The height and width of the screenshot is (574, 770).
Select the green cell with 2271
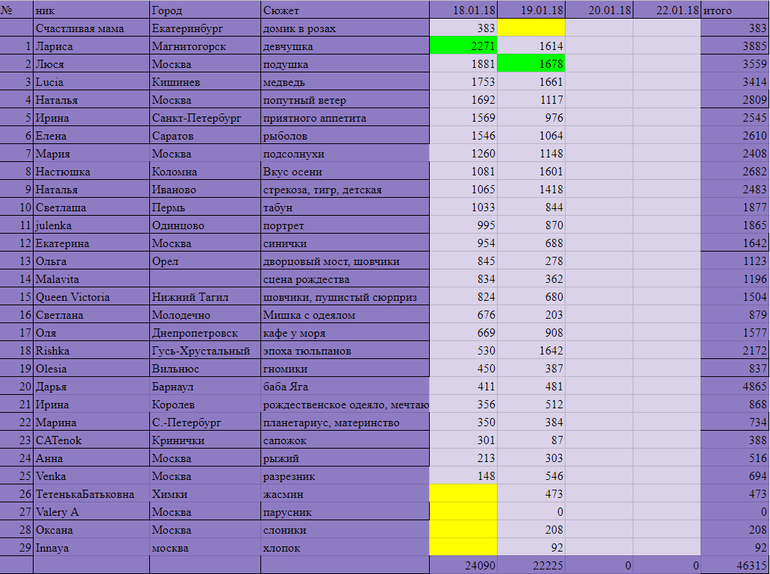[x=463, y=46]
